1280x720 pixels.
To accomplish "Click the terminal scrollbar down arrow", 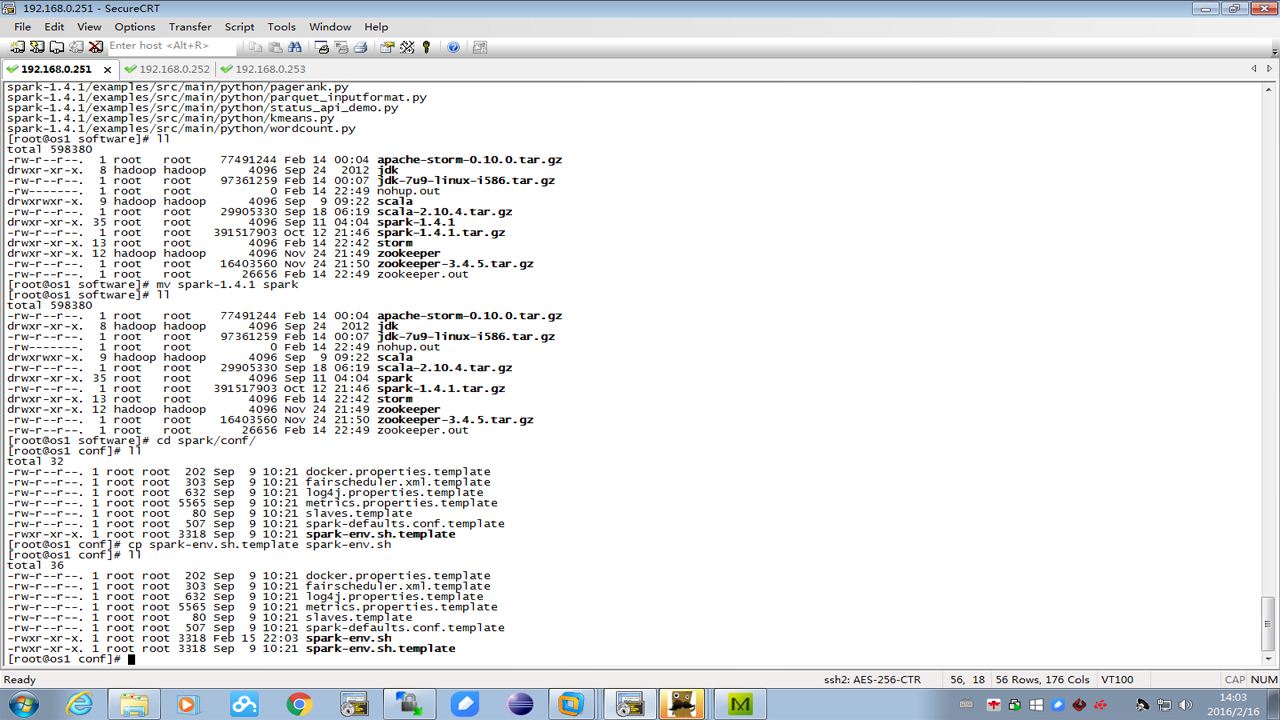I will click(1269, 660).
